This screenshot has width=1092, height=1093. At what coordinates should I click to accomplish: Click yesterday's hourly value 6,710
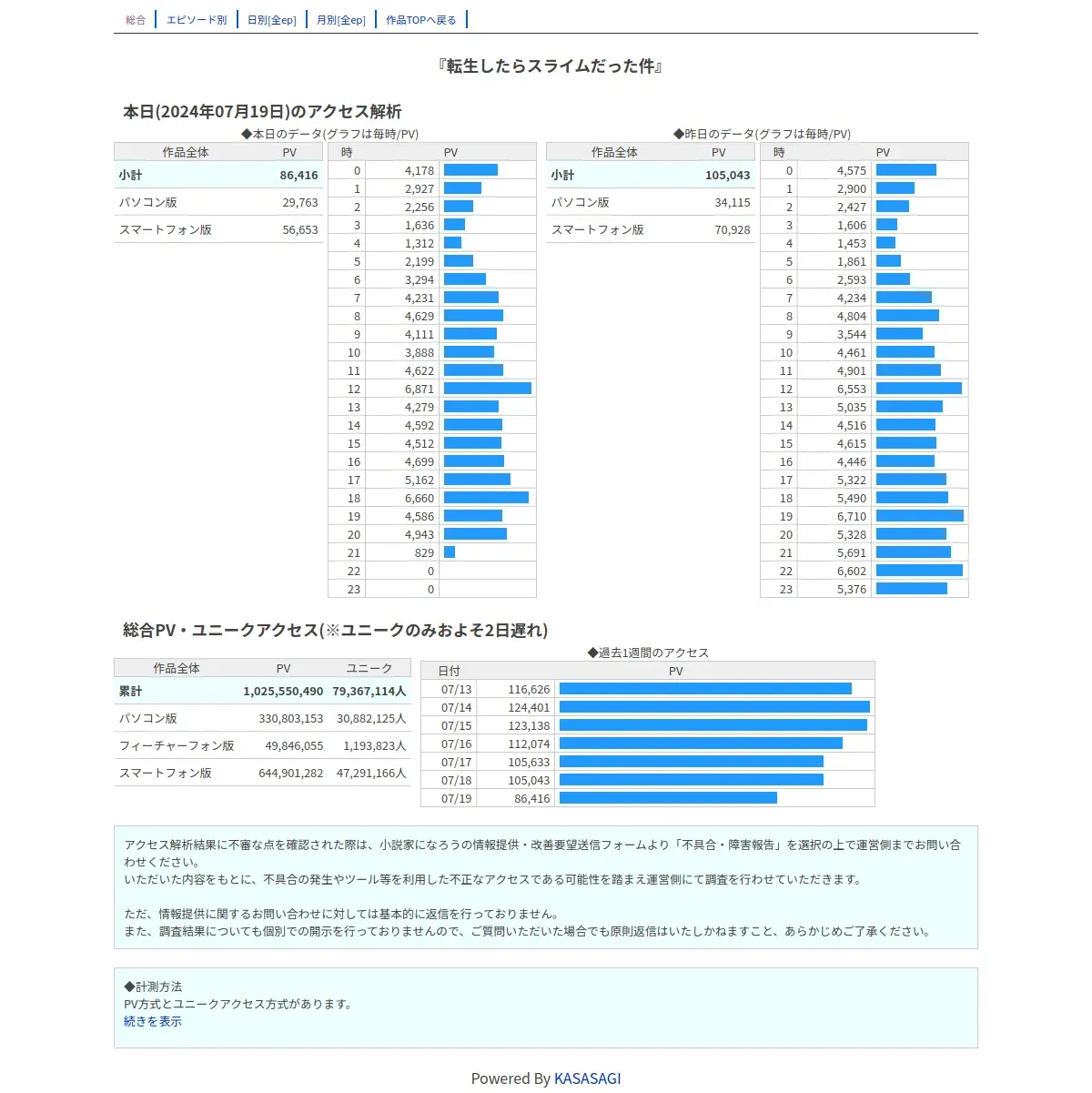852,517
